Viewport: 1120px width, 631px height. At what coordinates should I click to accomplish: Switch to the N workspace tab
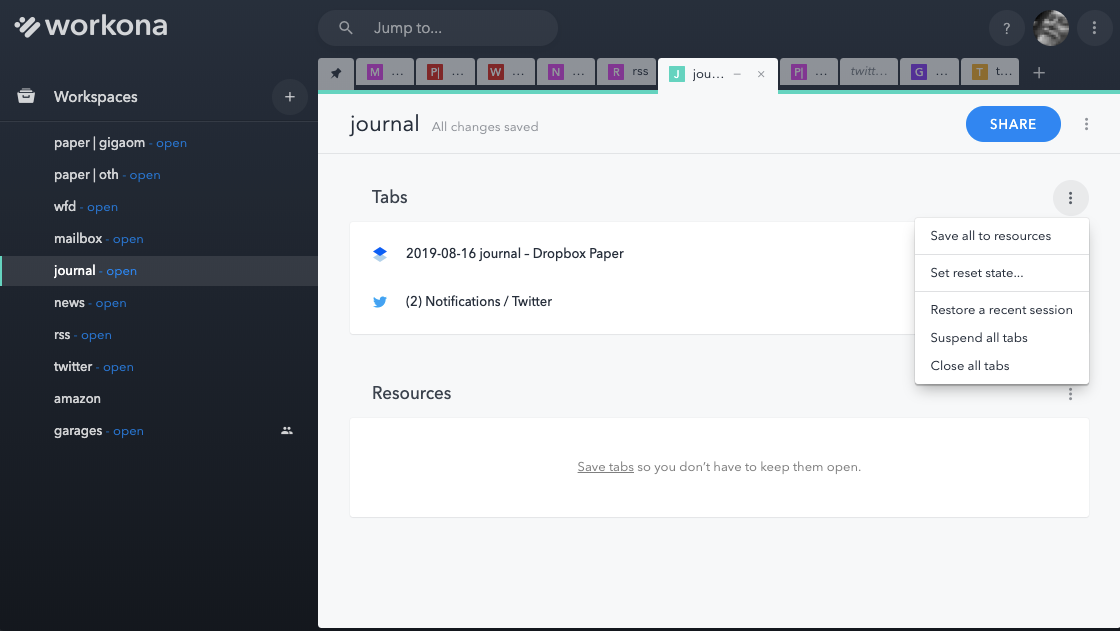tap(566, 72)
